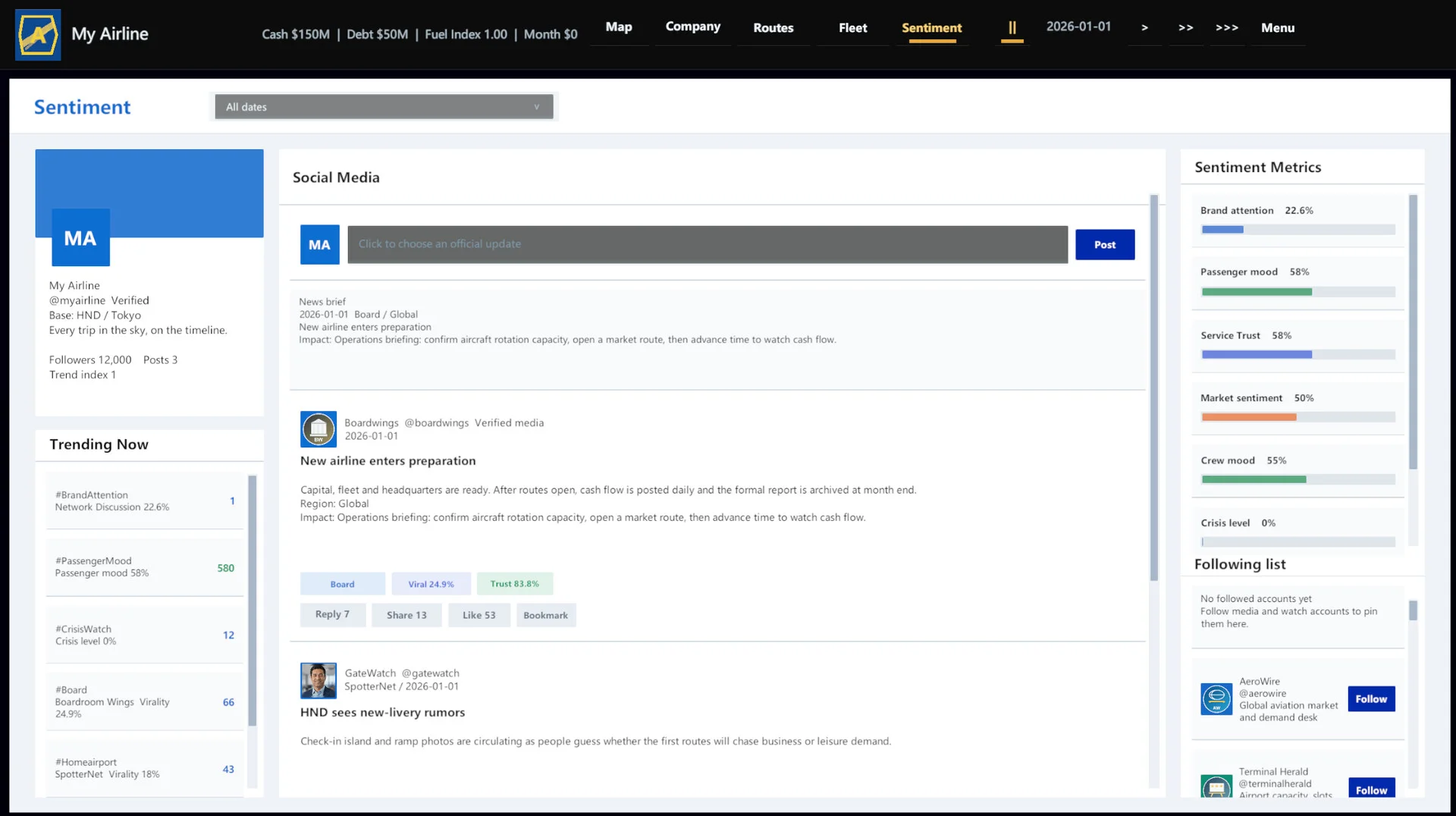
Task: Open the Company tab
Action: [693, 27]
